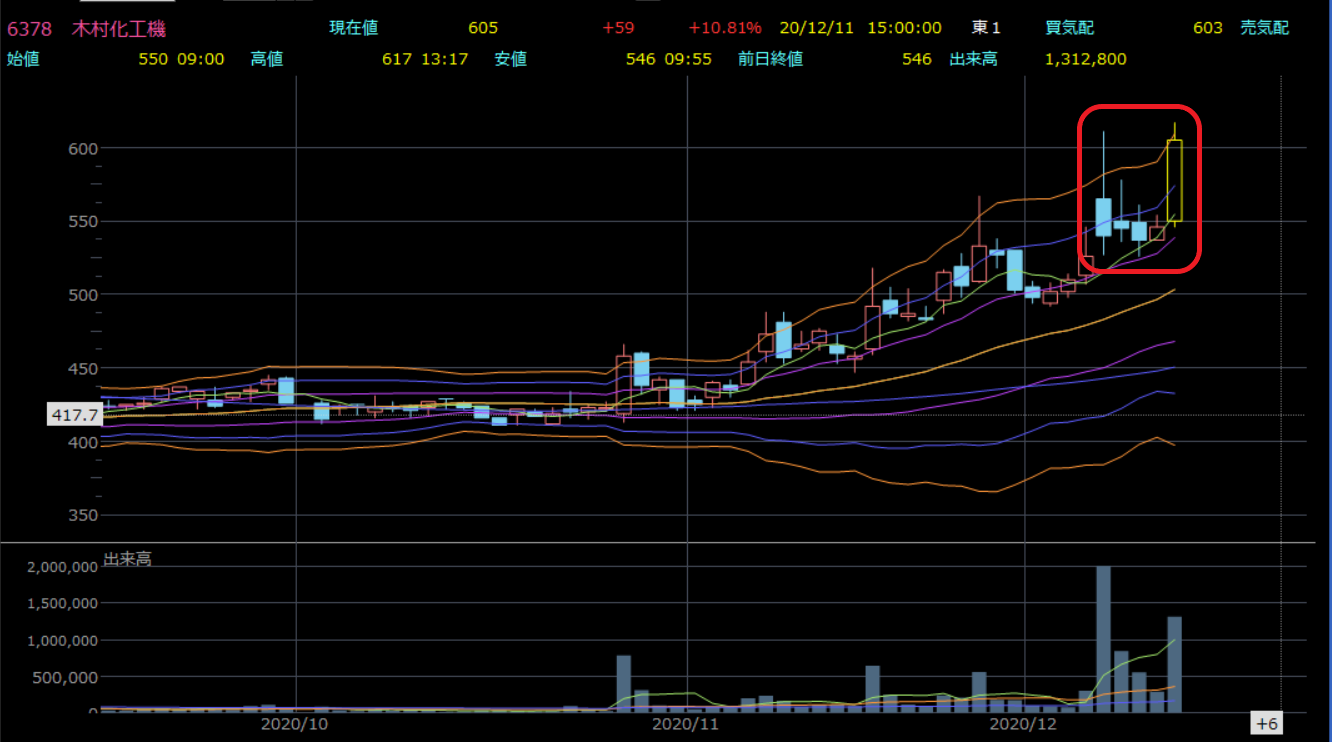Screen dimensions: 1333x742
Task: Click the high price value 617
Action: [x=397, y=59]
